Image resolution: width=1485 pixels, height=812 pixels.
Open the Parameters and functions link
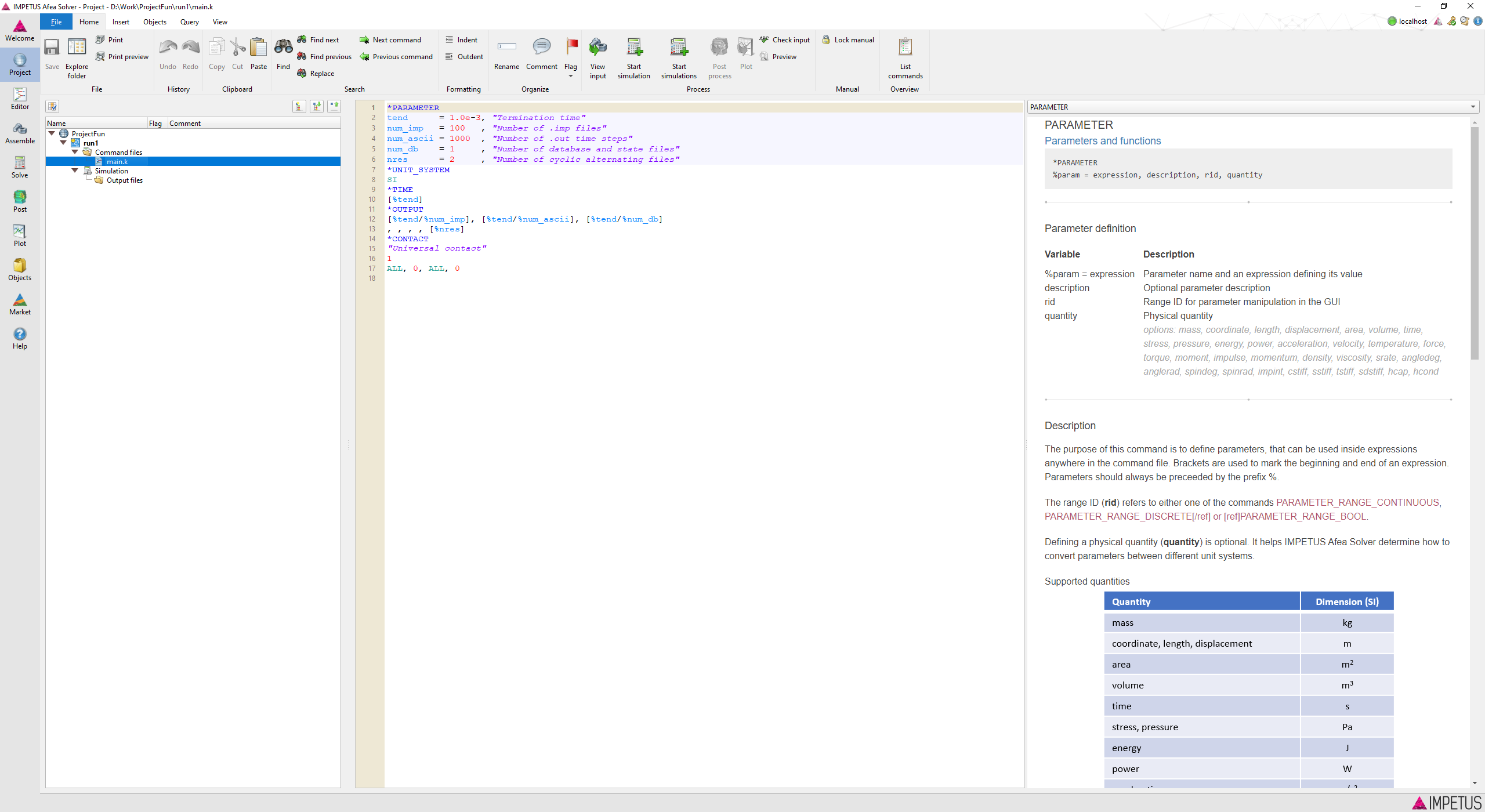point(1102,141)
